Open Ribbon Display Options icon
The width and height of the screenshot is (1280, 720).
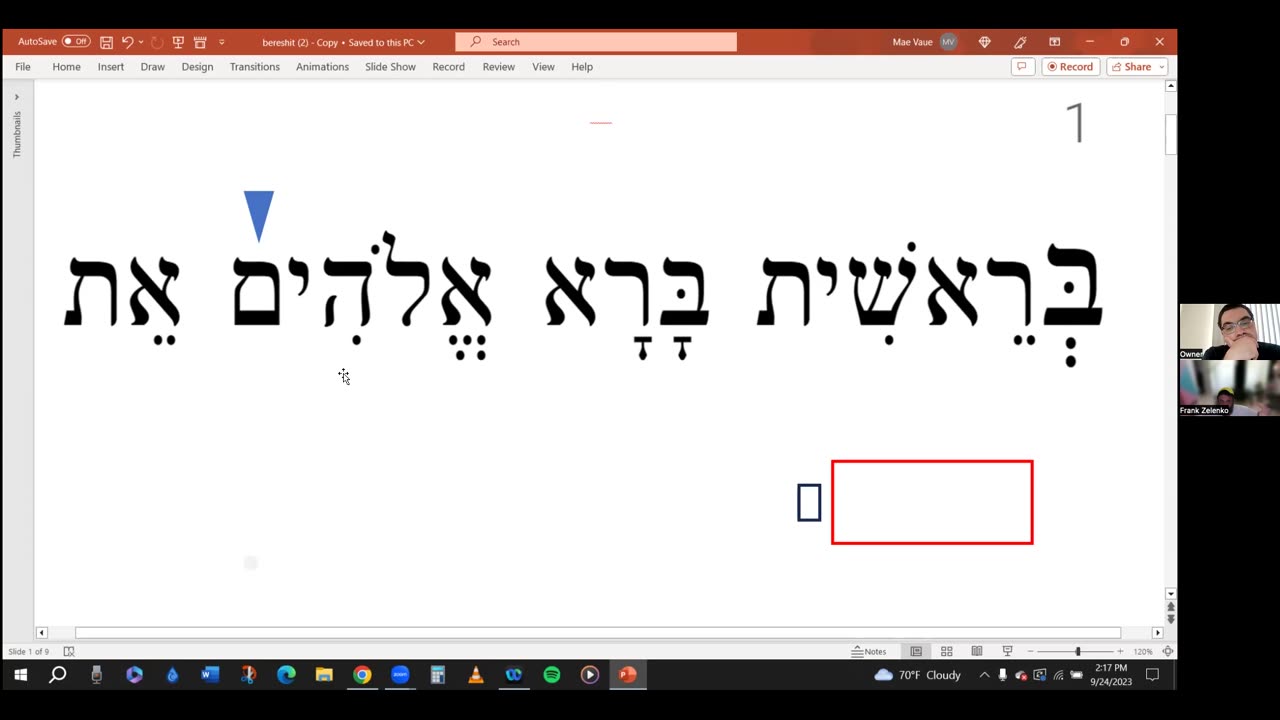1054,42
